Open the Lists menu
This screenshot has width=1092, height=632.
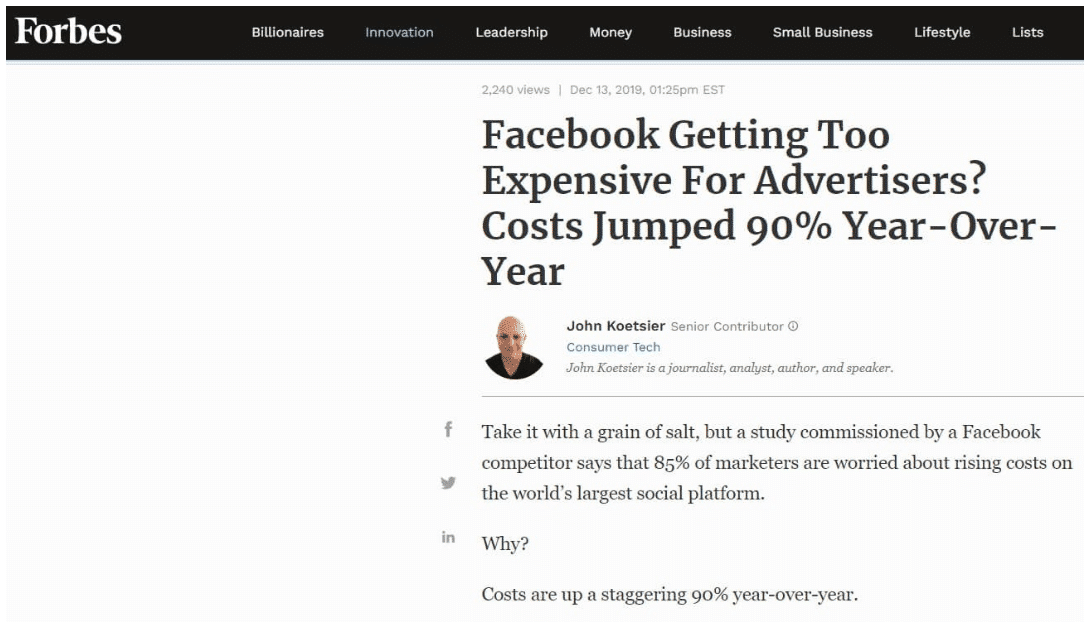tap(1027, 32)
